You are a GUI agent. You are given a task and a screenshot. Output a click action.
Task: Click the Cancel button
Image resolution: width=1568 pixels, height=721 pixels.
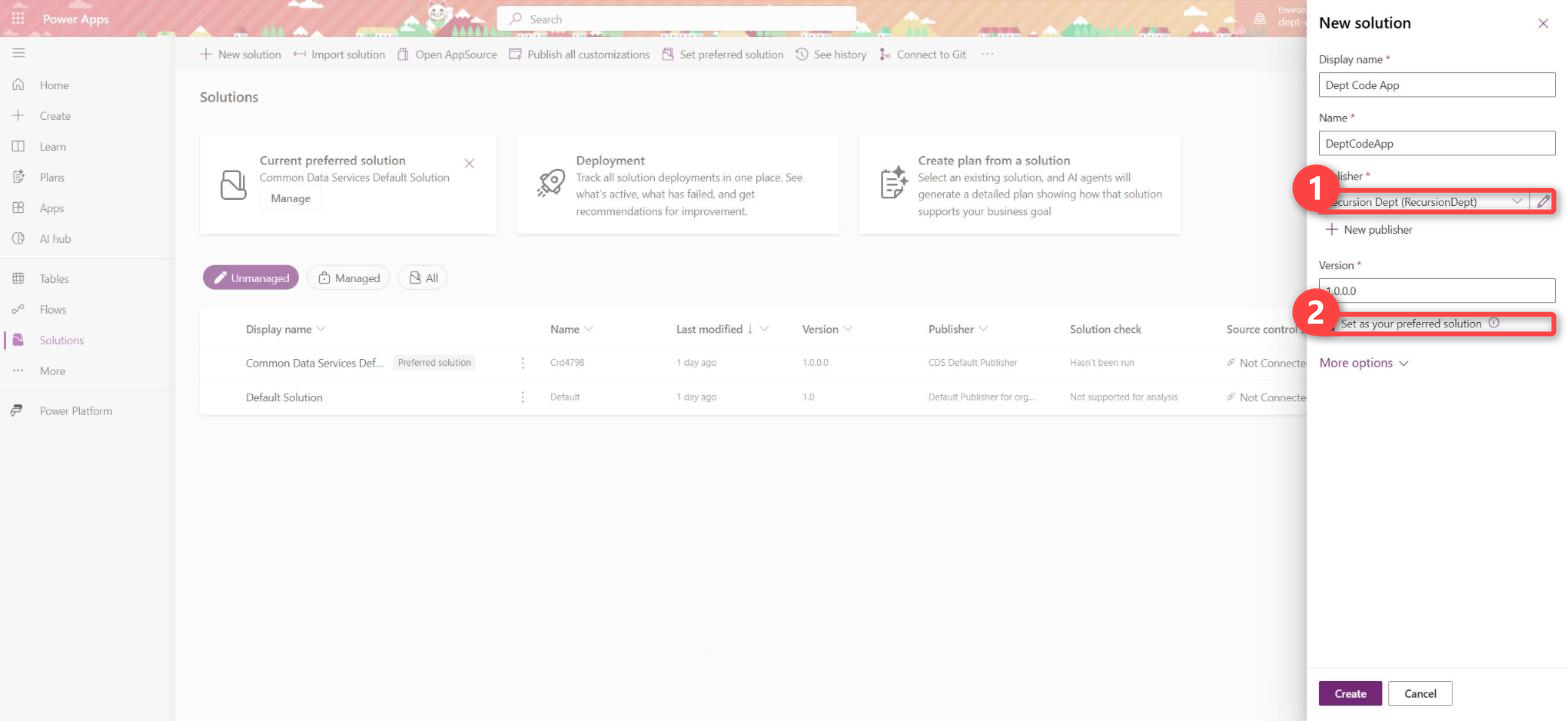click(1420, 694)
